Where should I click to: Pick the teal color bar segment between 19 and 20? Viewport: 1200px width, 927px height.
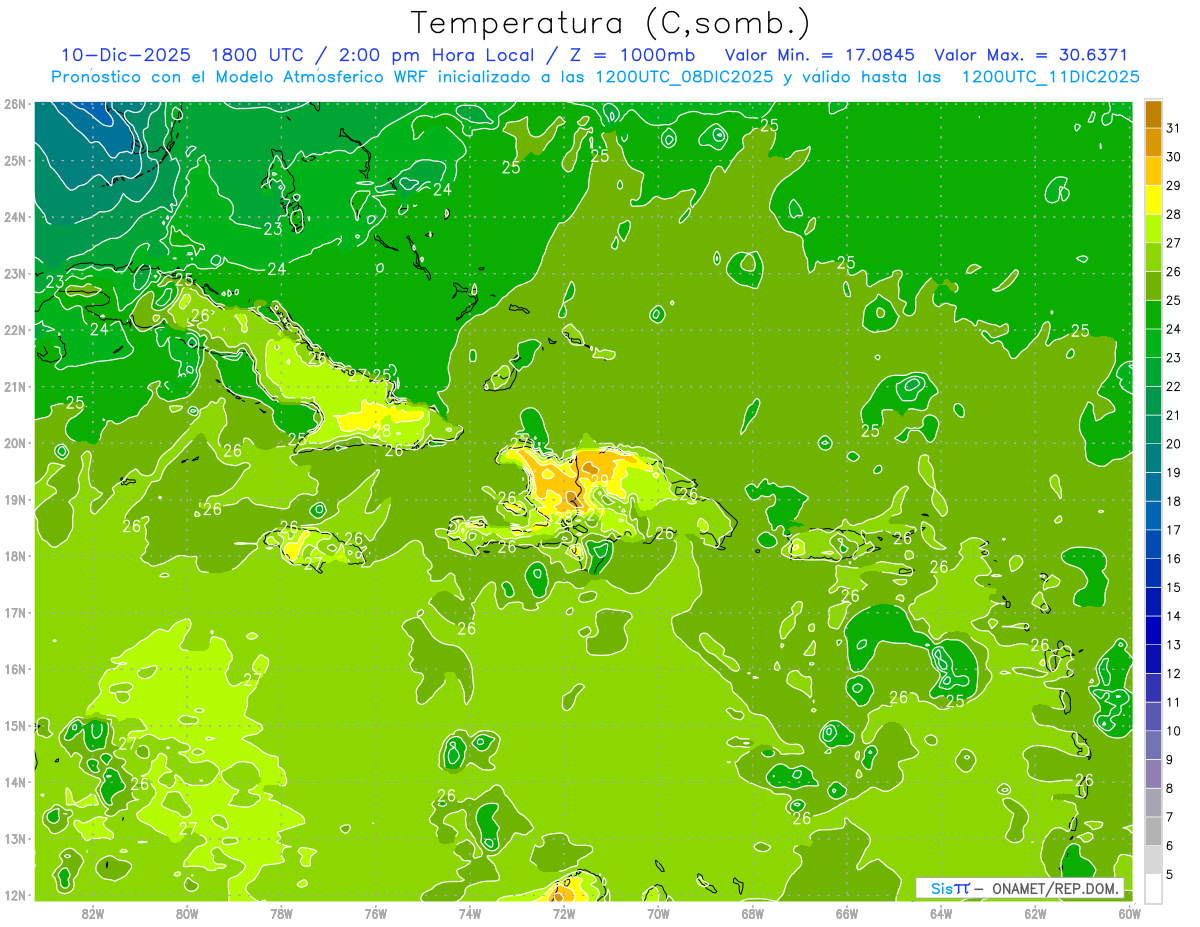point(1153,459)
